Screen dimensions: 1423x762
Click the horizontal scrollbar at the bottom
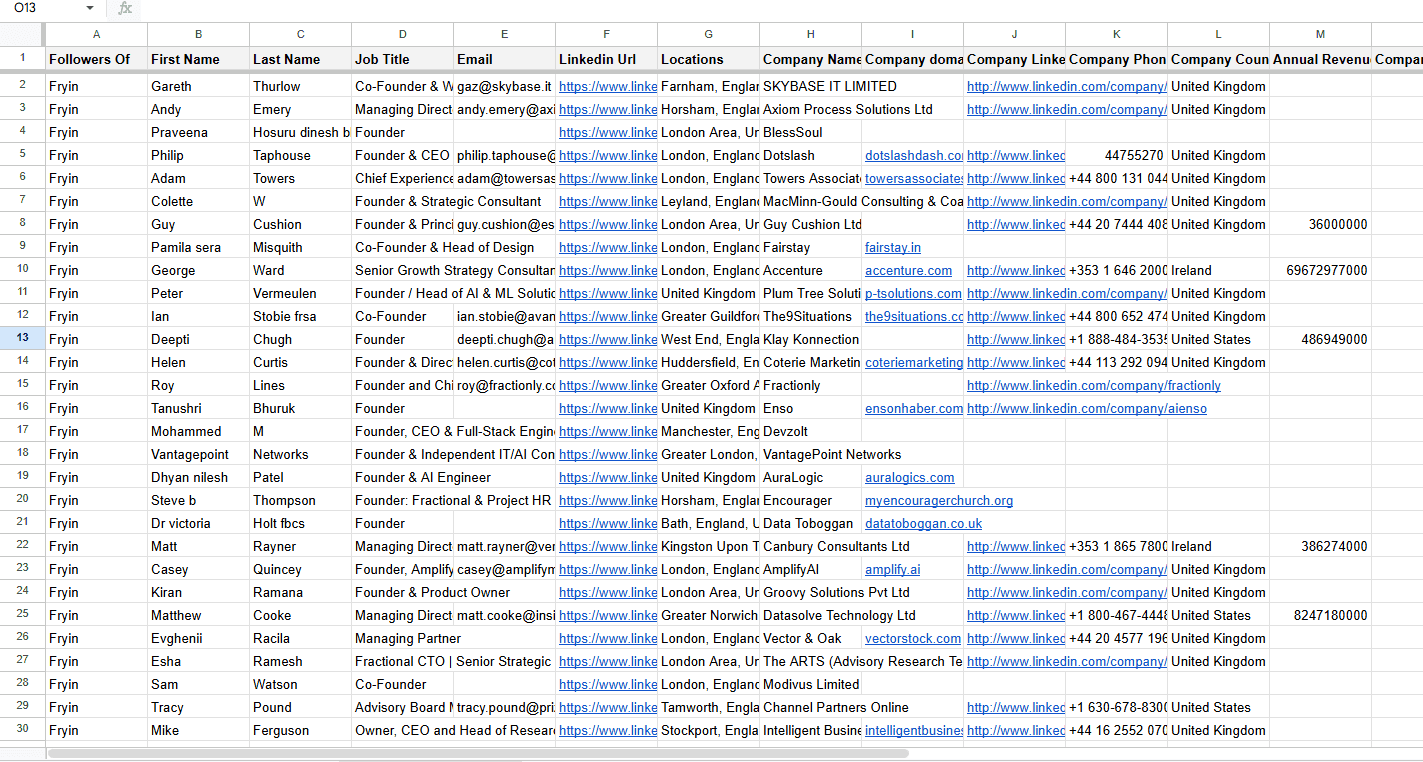tap(478, 753)
